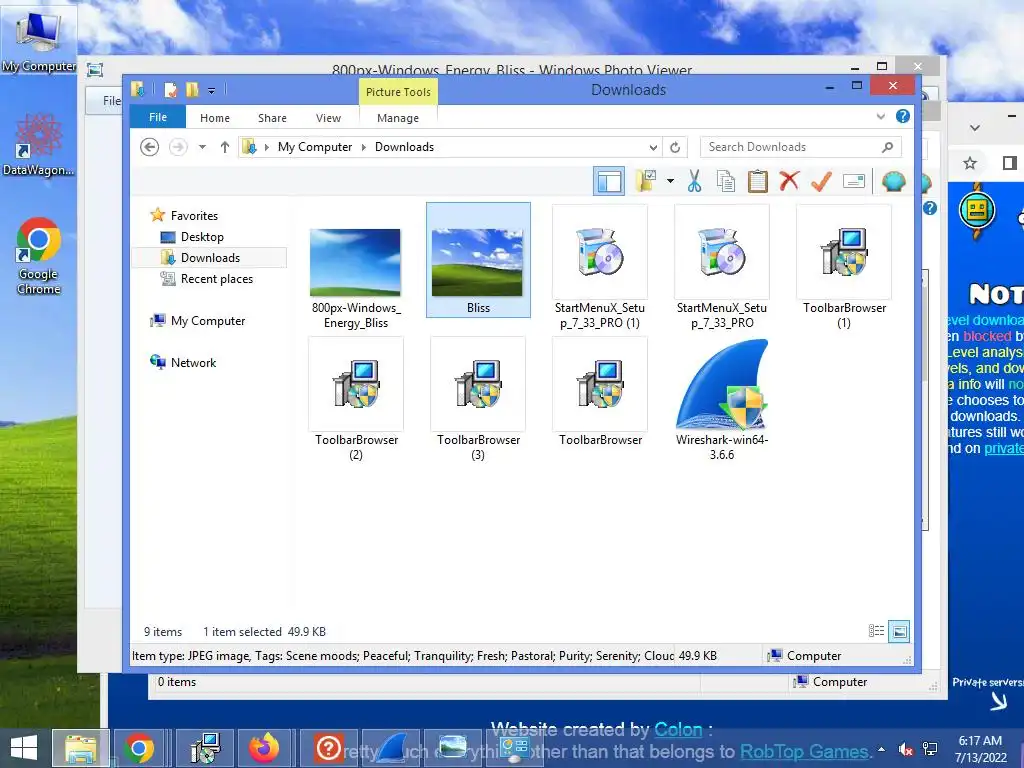Go back with the Back arrow button
This screenshot has height=768, width=1024.
[150, 147]
